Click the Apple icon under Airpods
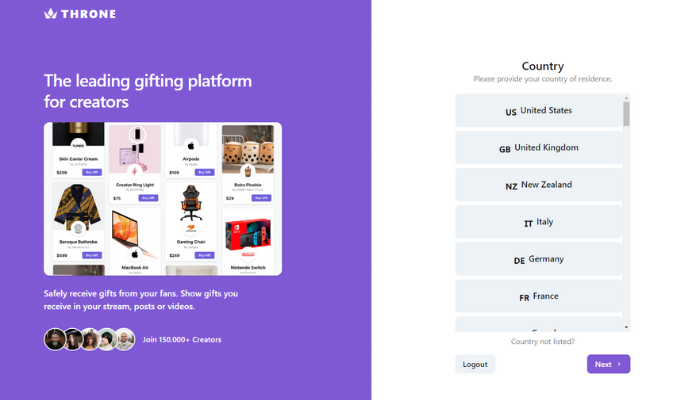Screen dimensions: 700x400 [x=191, y=146]
